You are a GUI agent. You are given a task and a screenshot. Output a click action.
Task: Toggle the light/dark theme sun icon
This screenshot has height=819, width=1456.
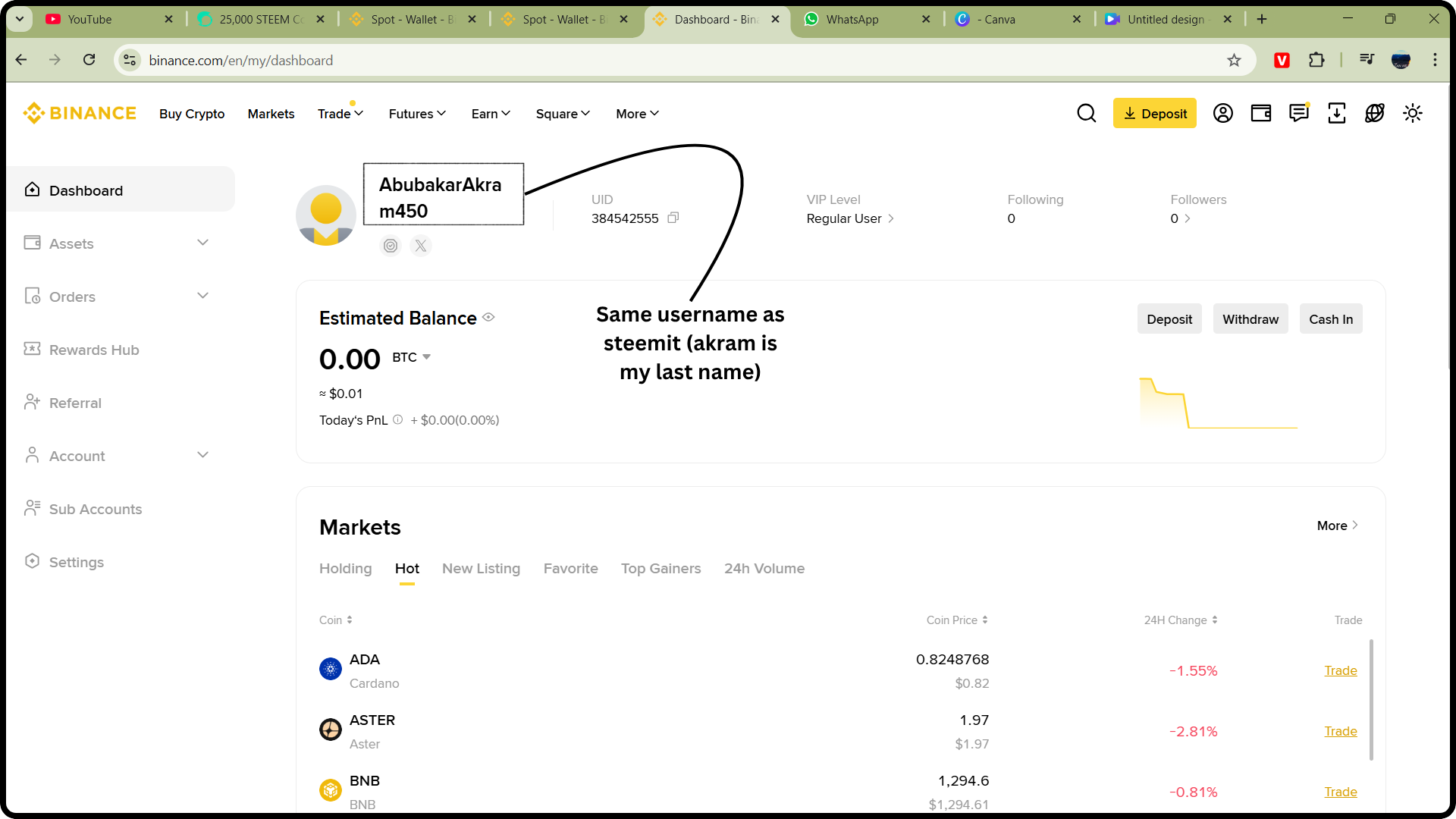pos(1412,113)
